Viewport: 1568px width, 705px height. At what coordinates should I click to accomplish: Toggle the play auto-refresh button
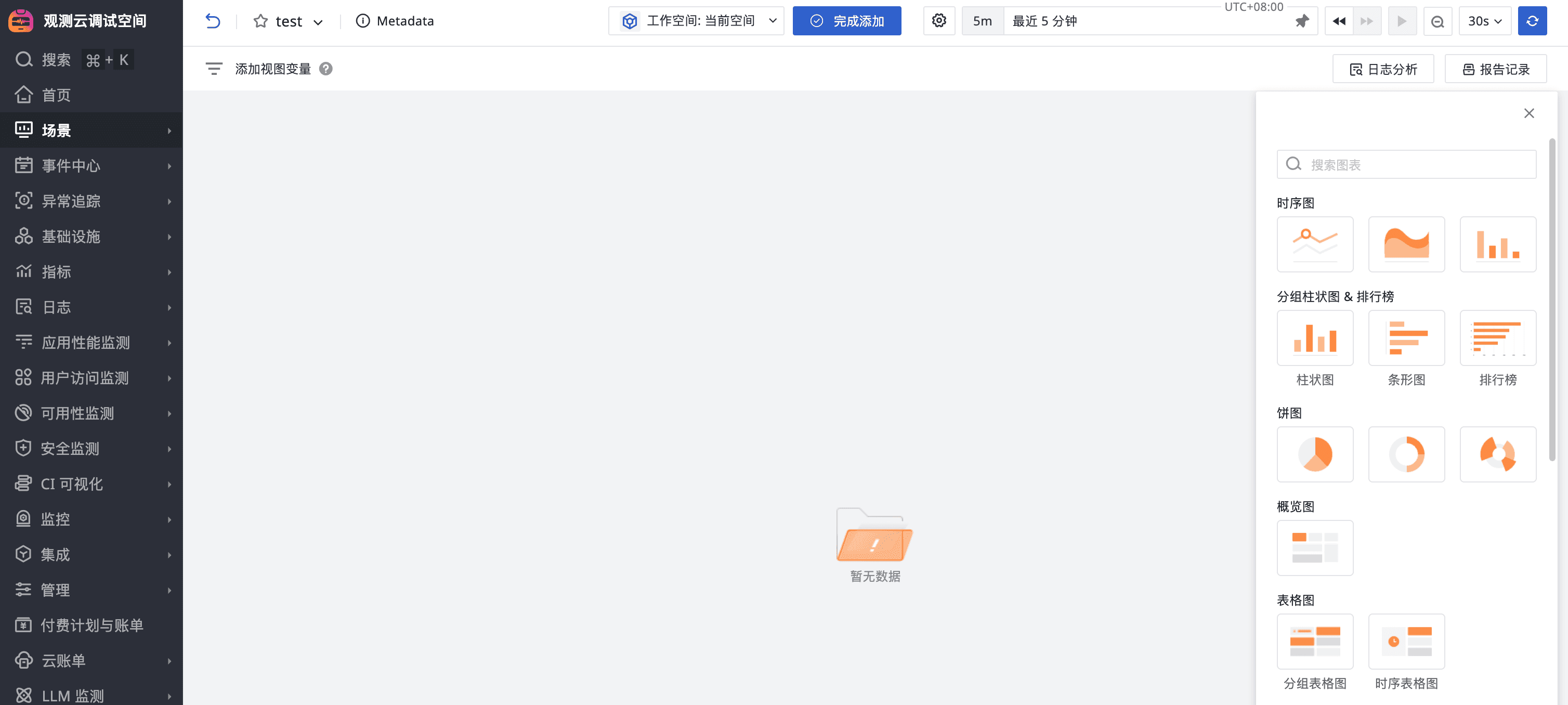coord(1402,21)
